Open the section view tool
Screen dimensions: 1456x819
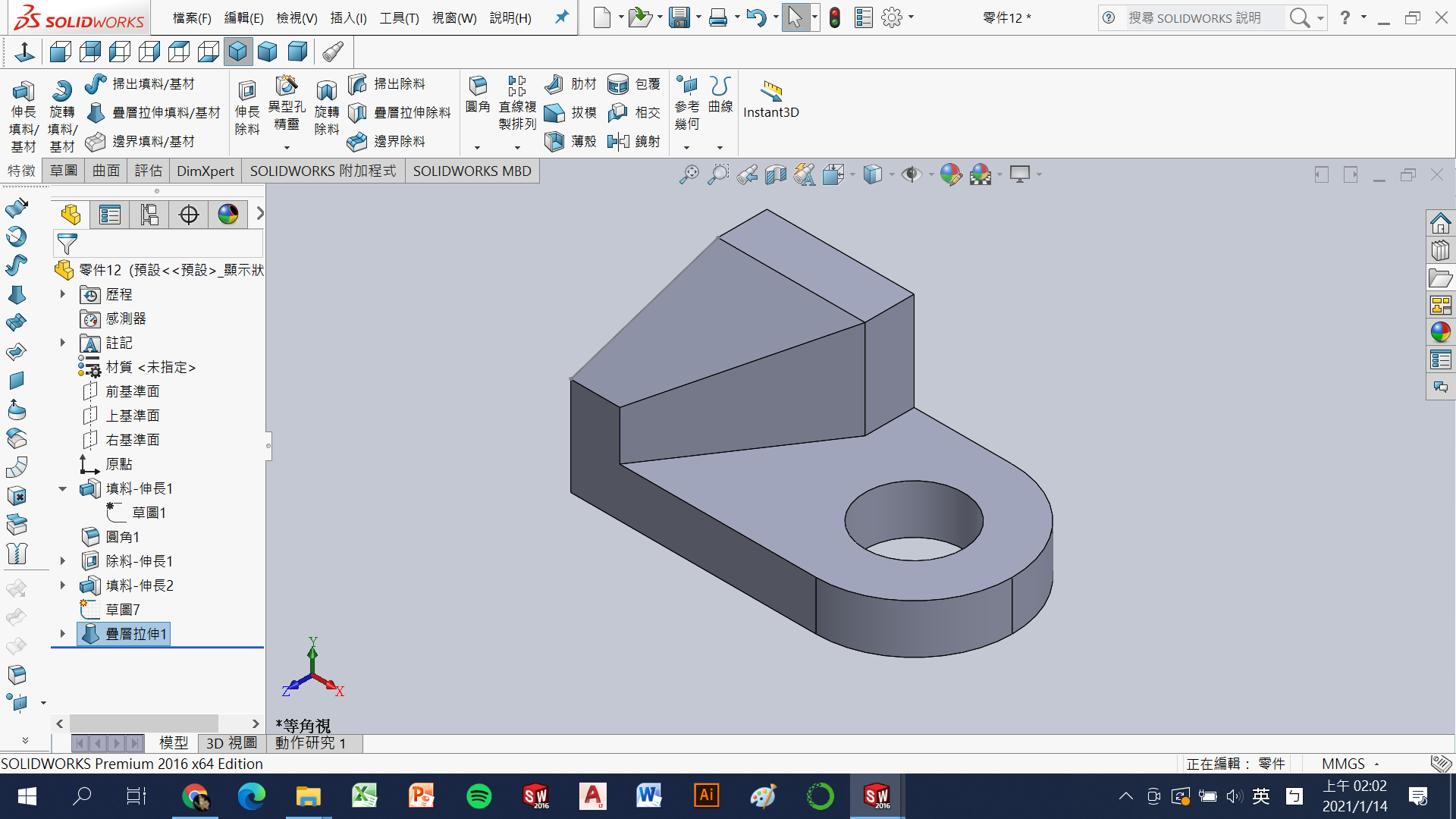point(775,175)
